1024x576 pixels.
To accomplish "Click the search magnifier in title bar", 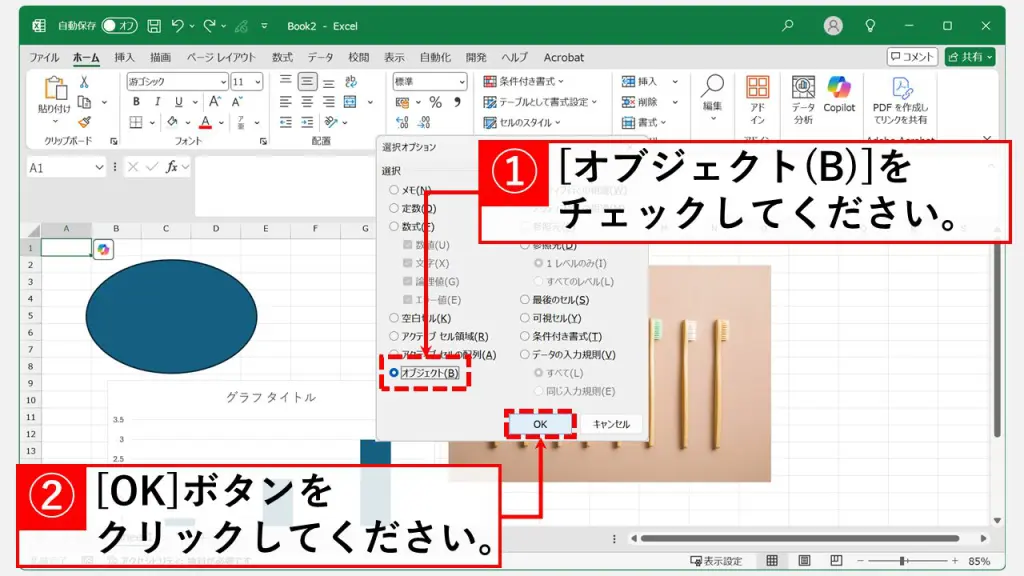I will (x=788, y=25).
